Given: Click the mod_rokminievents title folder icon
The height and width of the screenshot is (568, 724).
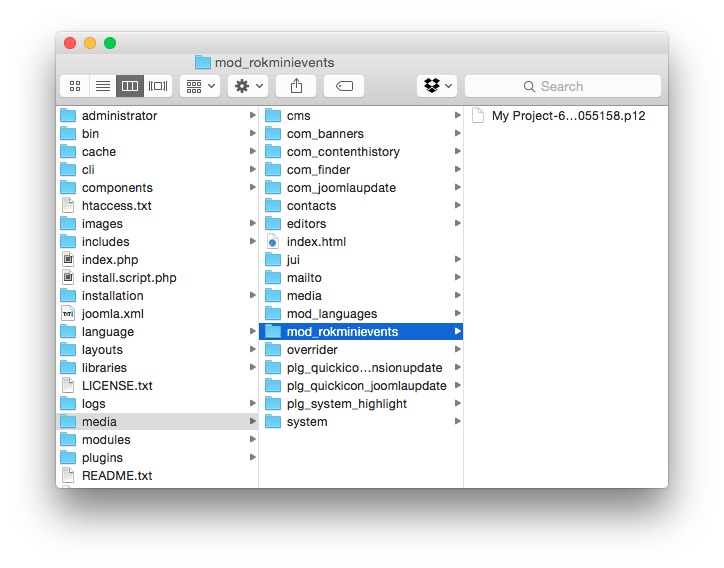Looking at the screenshot, I should click(x=203, y=62).
